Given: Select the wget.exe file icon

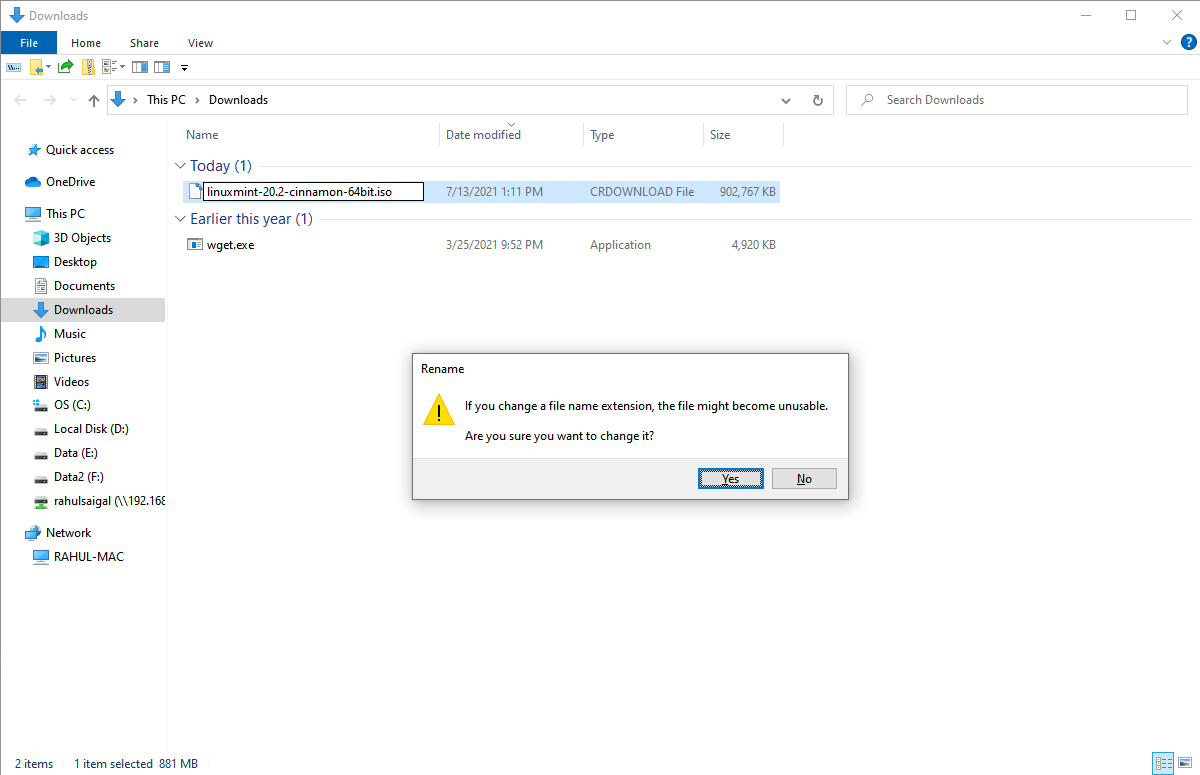Looking at the screenshot, I should coord(195,245).
